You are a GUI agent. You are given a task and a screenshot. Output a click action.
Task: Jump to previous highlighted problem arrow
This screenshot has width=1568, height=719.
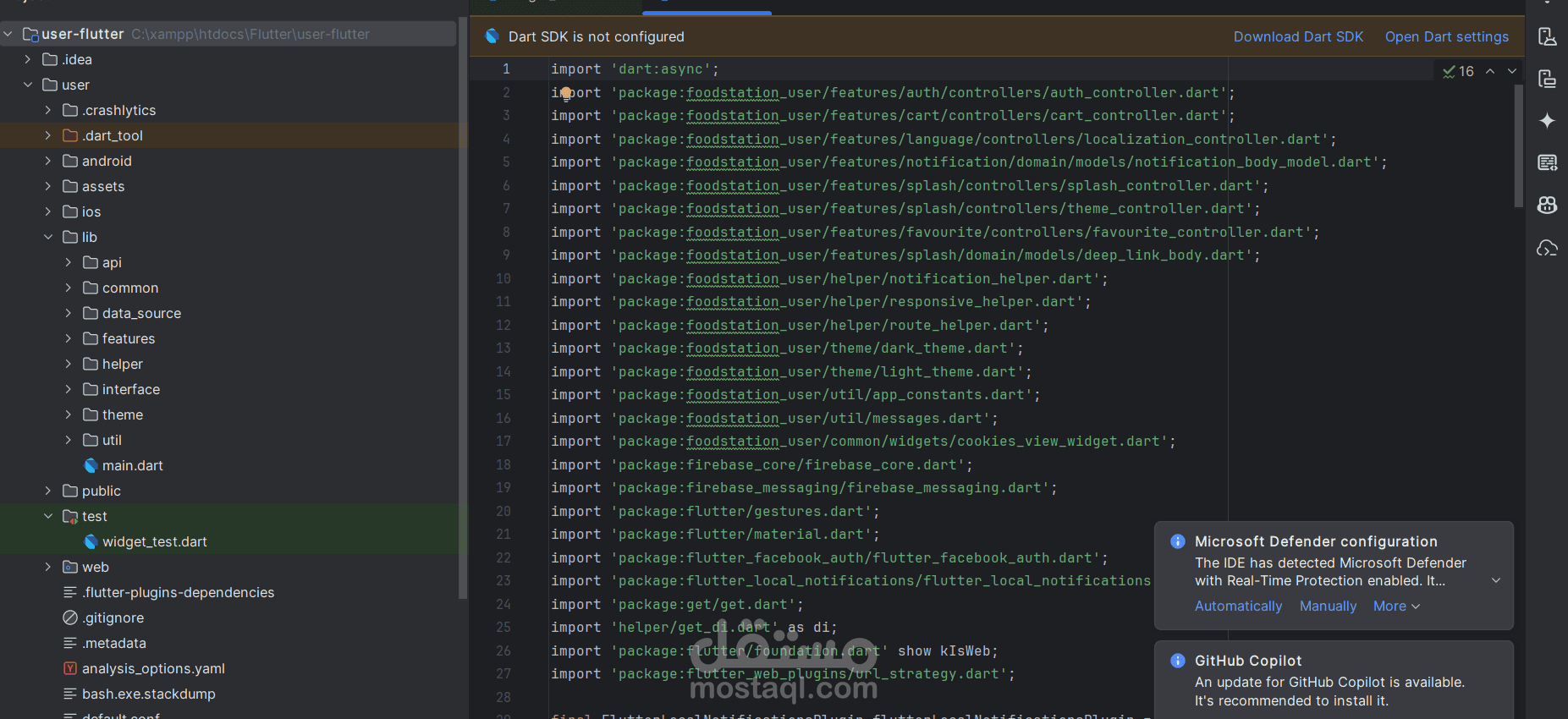point(1490,71)
